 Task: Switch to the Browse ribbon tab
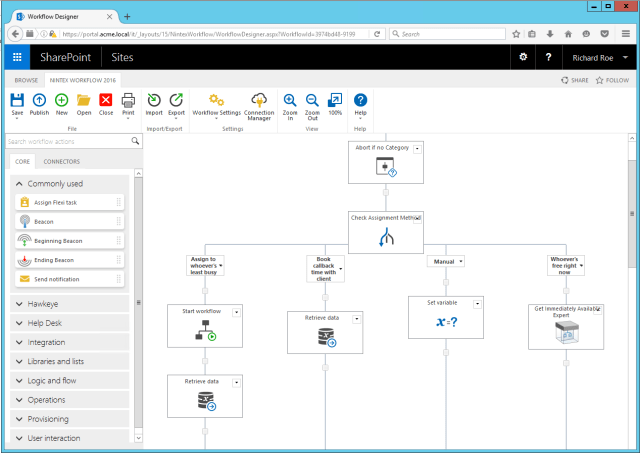[x=26, y=79]
